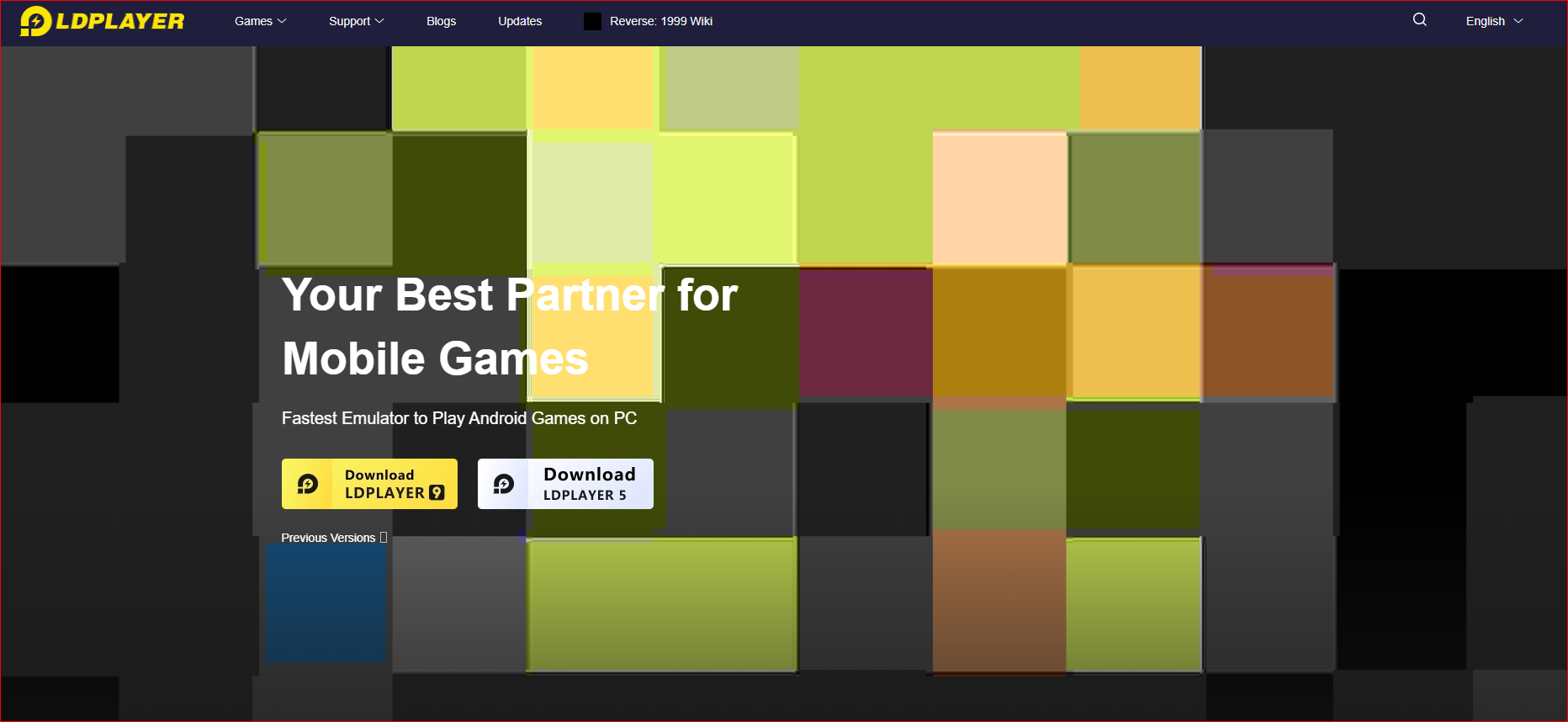The image size is (1568, 722).
Task: Open the Previous Versions link
Action: 328,538
